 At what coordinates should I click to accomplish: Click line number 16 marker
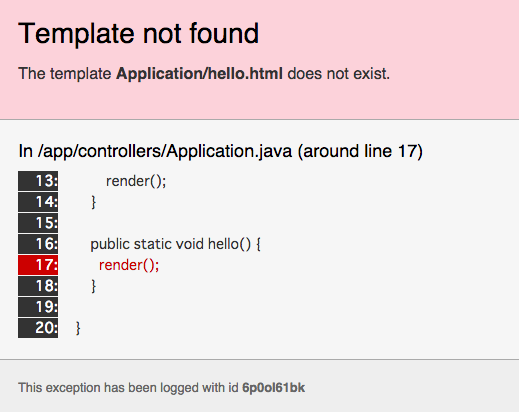pos(38,244)
